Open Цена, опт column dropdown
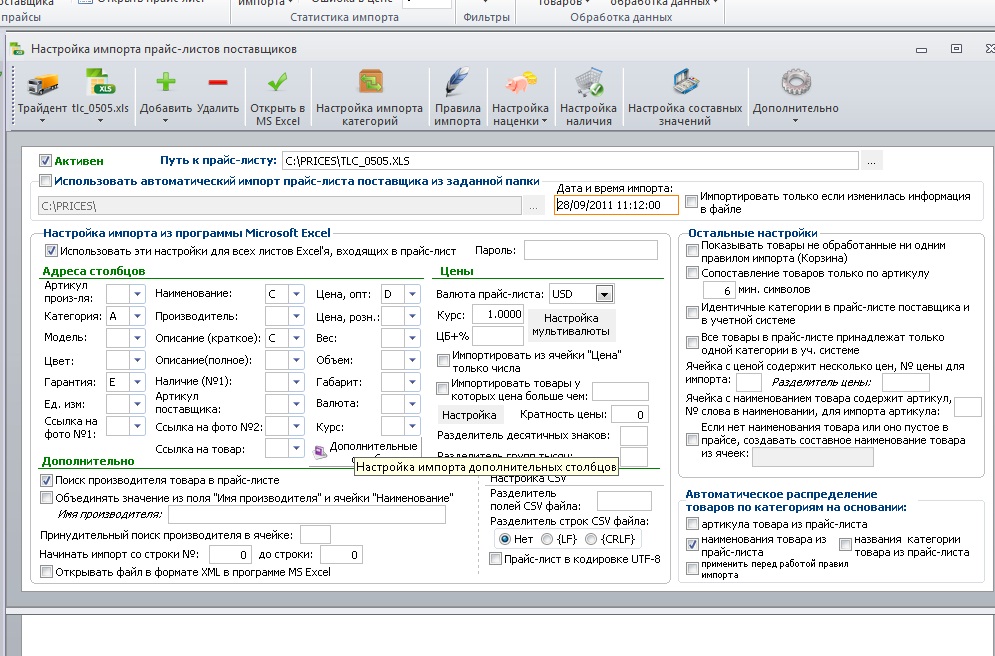The width and height of the screenshot is (995, 656). 412,294
